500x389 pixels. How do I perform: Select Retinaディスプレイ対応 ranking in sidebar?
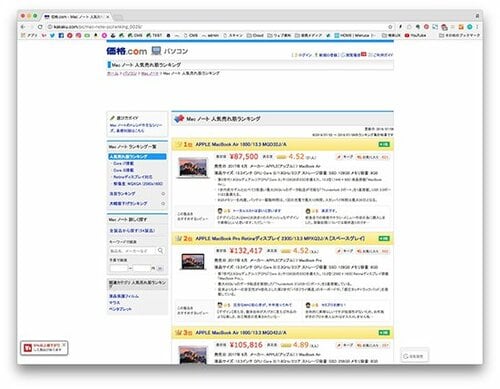tap(133, 177)
